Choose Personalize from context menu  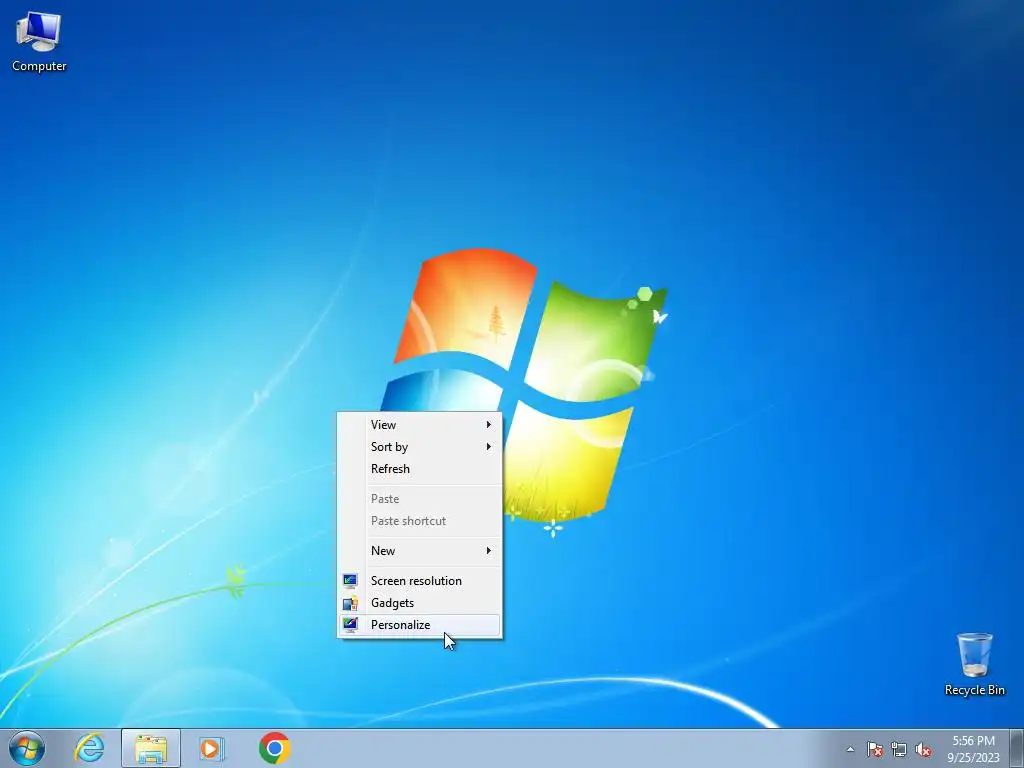click(419, 625)
